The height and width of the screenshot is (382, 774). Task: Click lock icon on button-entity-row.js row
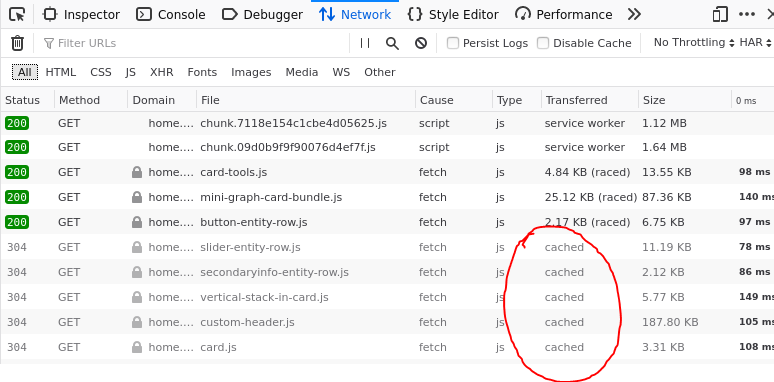[137, 223]
